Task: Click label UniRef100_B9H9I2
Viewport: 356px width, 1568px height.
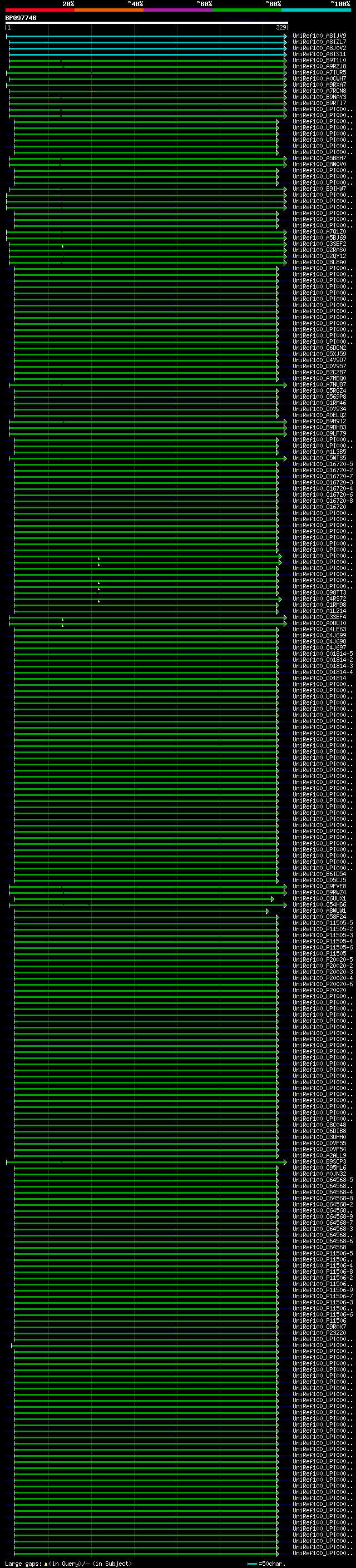Action: tap(319, 421)
